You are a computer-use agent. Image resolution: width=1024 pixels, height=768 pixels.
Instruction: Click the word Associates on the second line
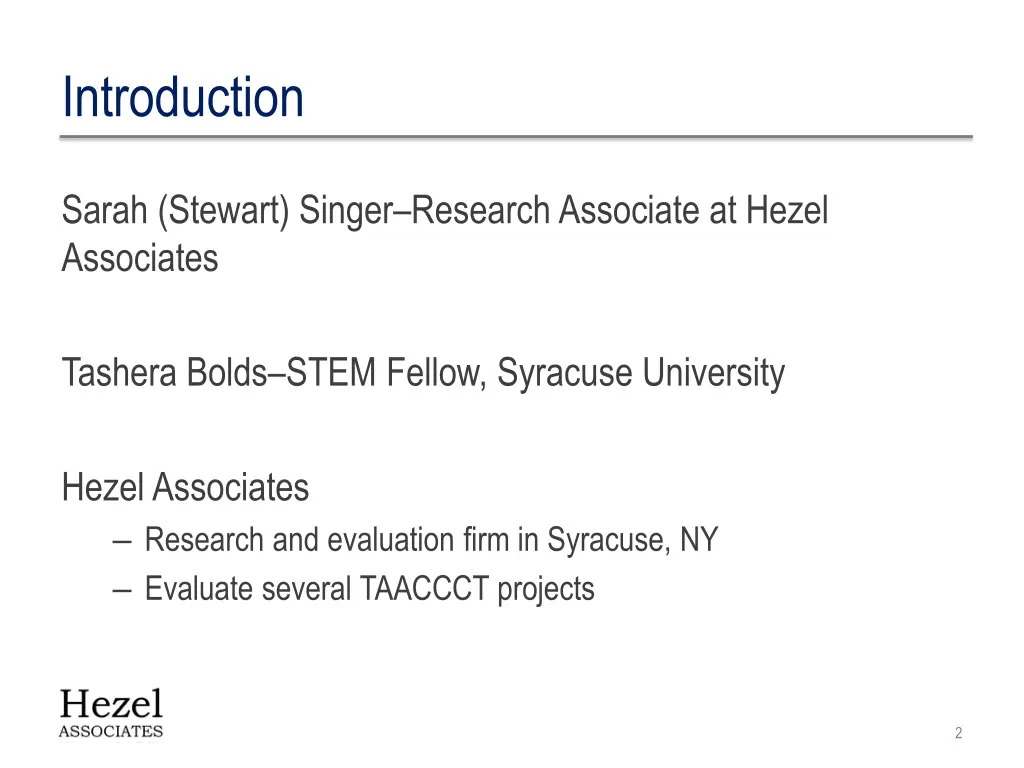point(140,258)
